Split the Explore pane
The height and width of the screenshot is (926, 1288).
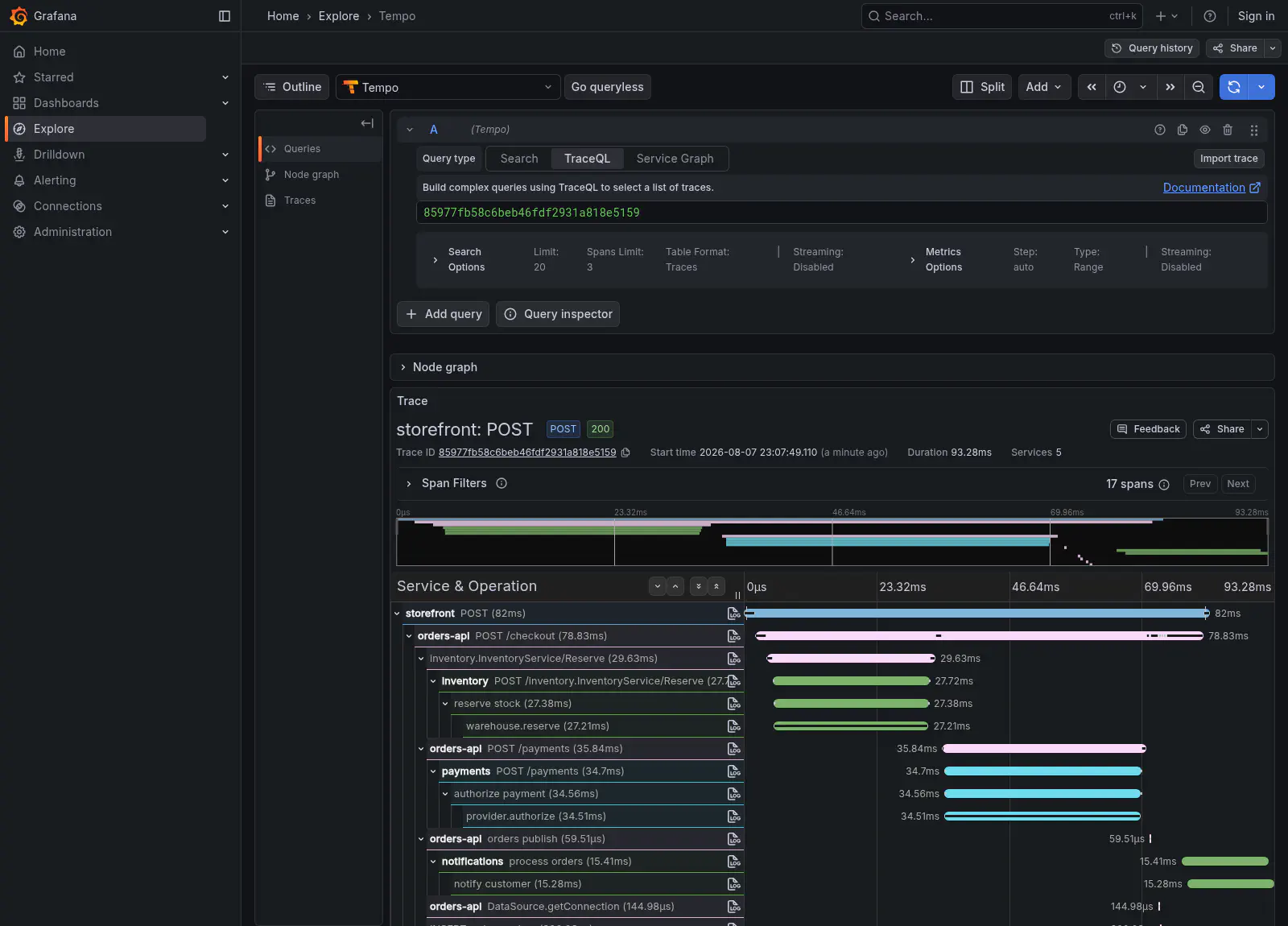[982, 87]
